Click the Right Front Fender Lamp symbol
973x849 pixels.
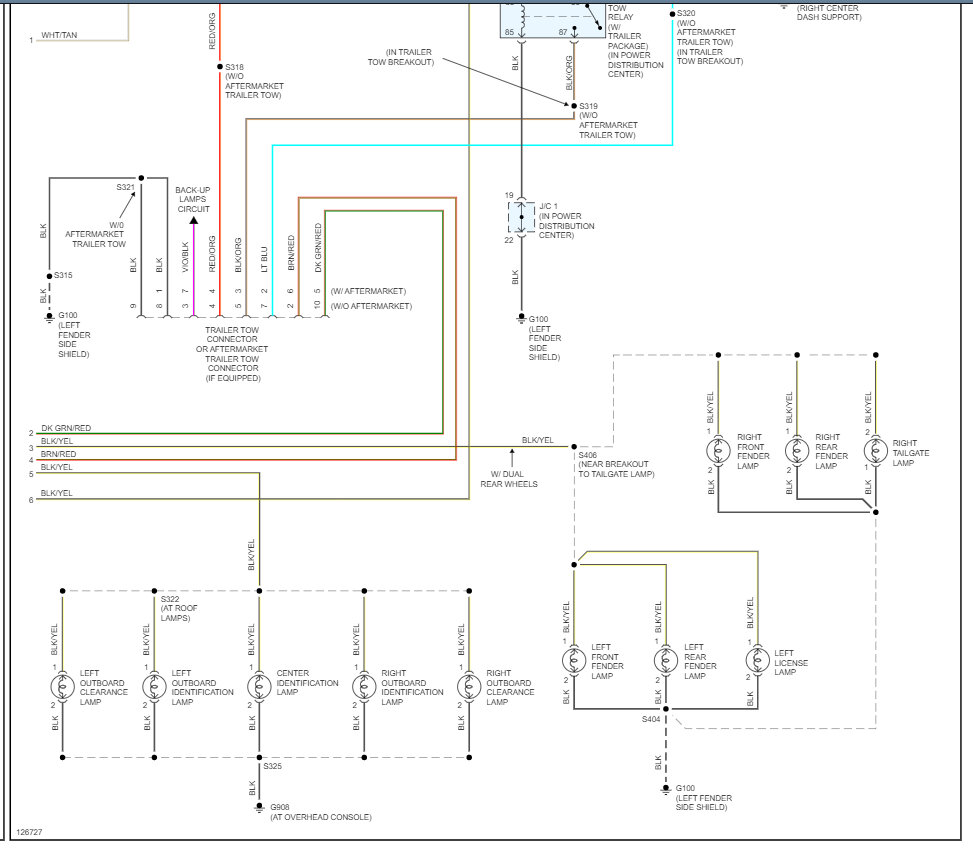tap(719, 451)
